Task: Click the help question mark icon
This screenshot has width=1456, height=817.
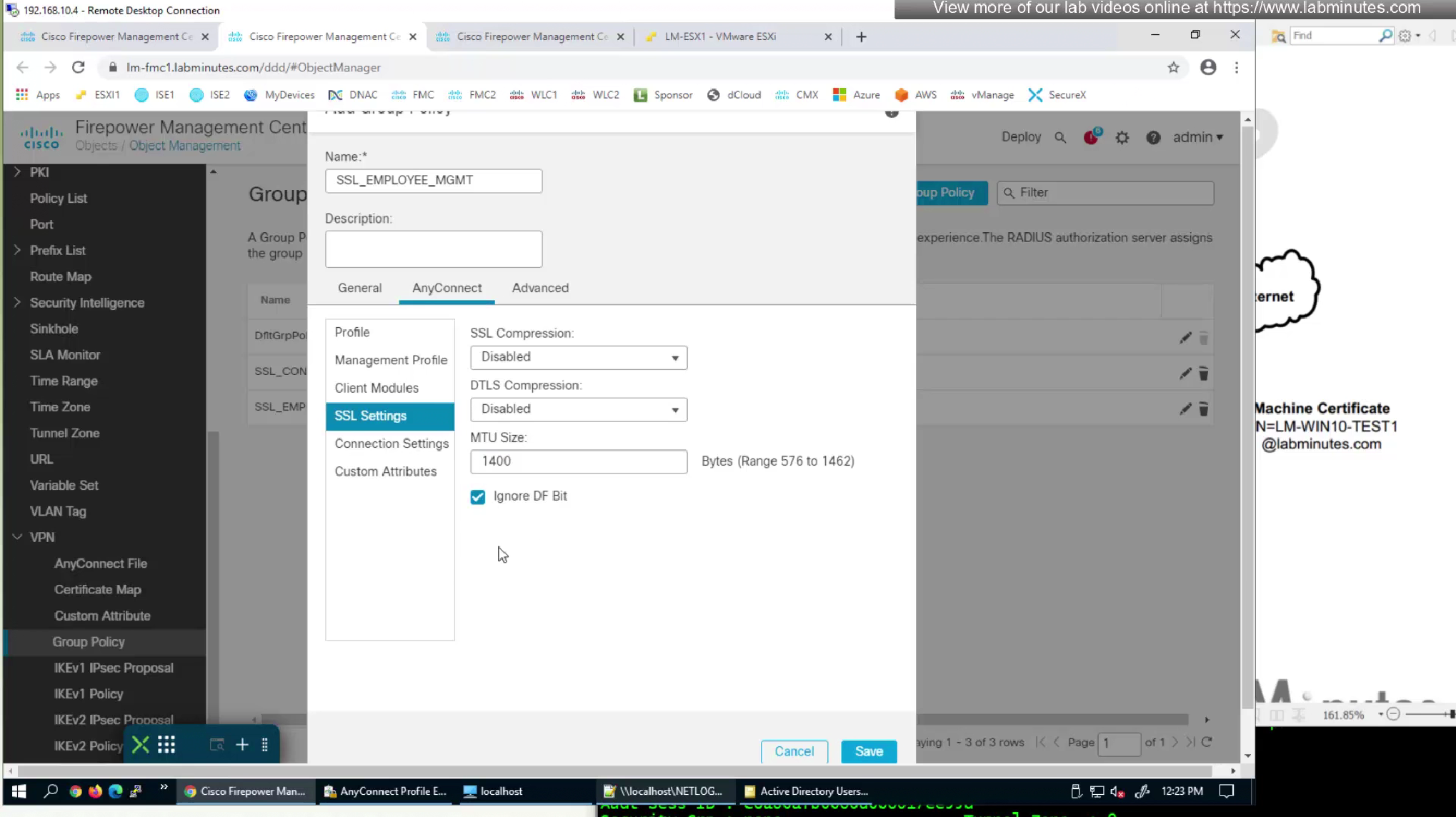Action: tap(1153, 138)
